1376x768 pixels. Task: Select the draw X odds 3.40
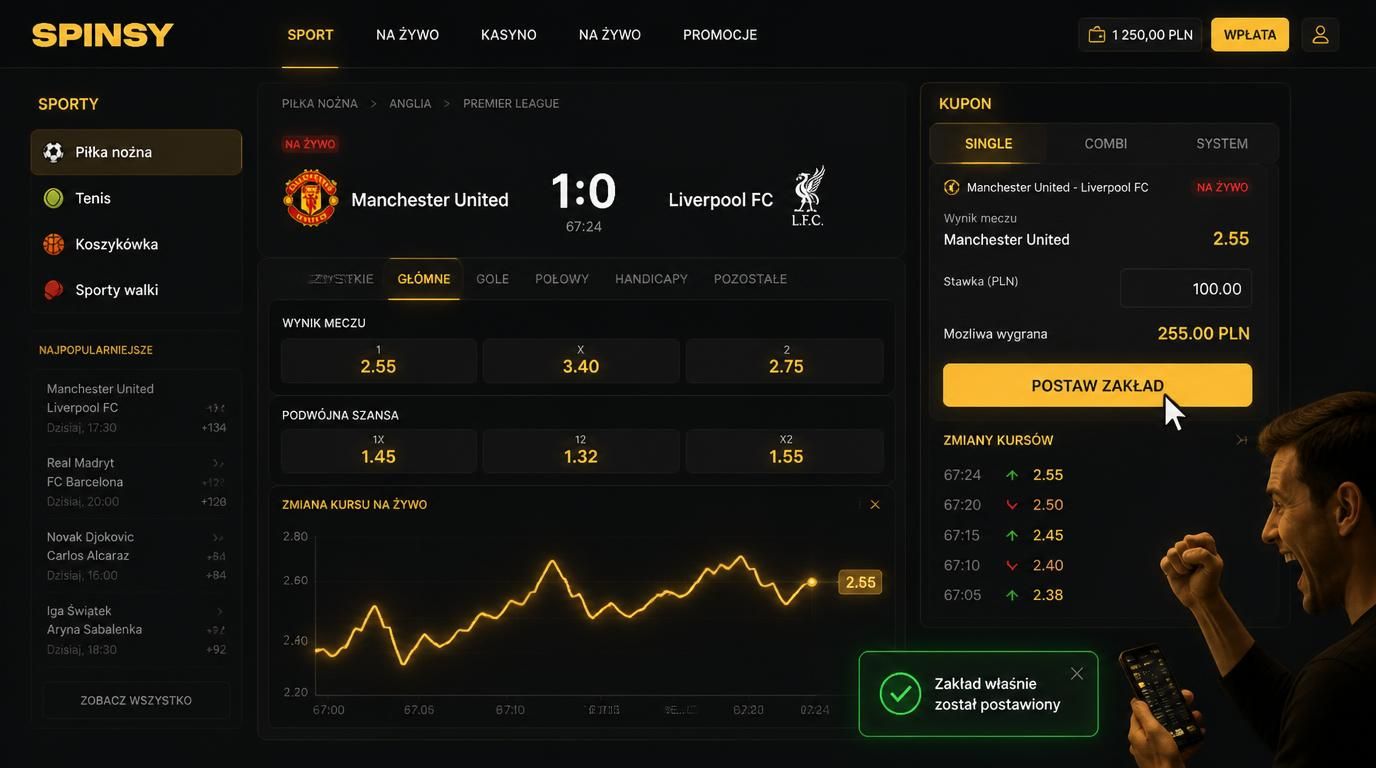coord(581,361)
